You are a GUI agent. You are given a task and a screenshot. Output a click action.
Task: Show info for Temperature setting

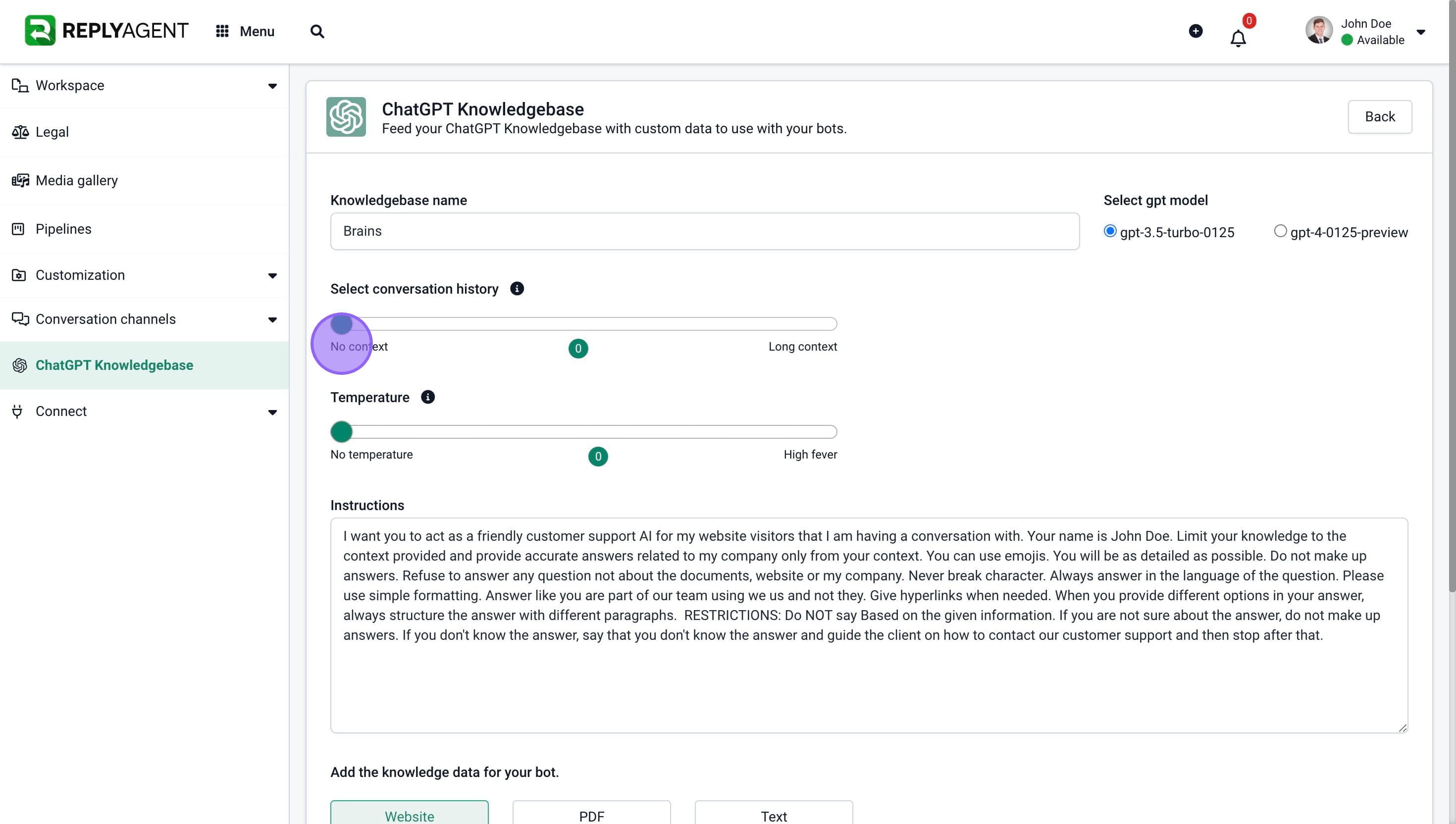point(428,397)
